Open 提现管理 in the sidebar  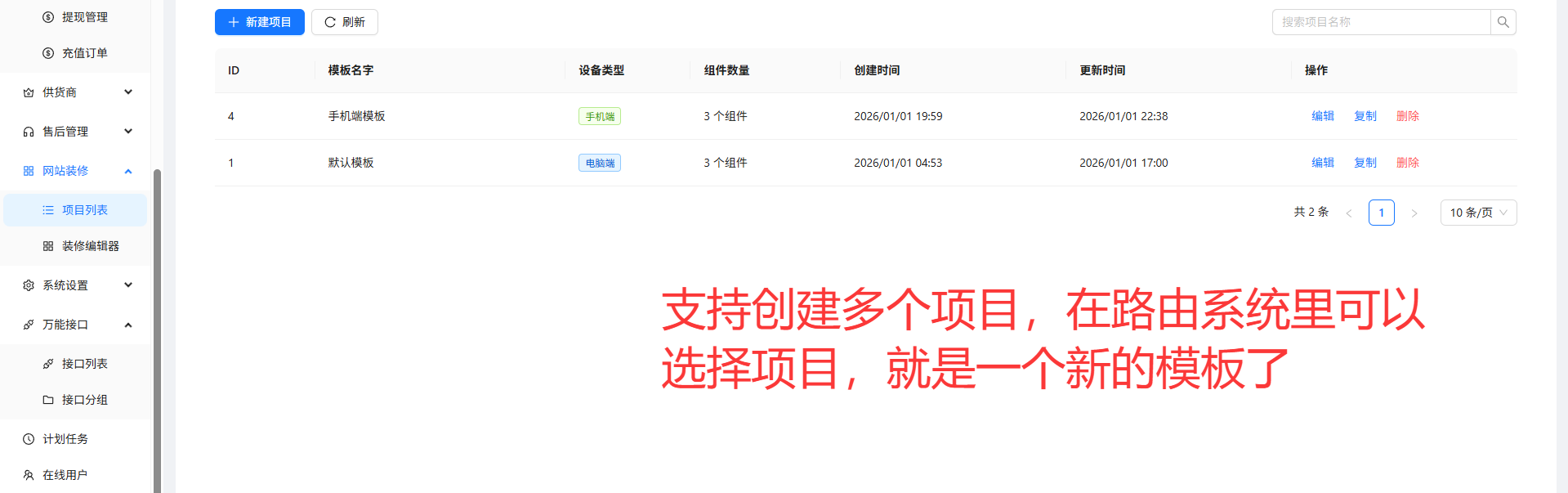pyautogui.click(x=84, y=17)
